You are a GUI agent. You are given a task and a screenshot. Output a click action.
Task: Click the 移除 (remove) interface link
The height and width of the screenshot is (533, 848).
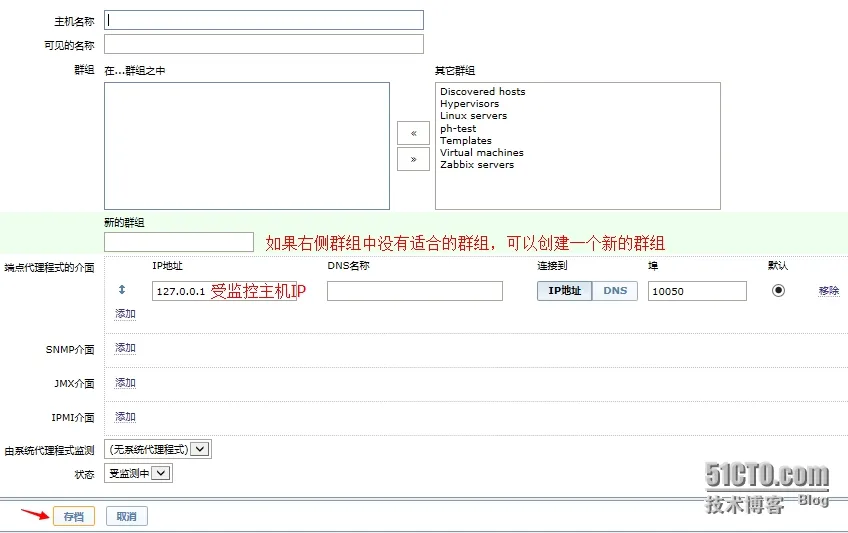tap(829, 291)
